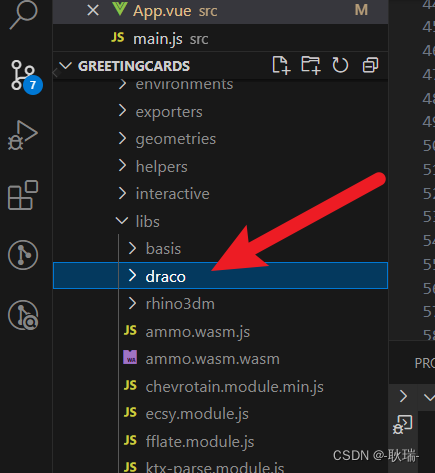Screen dimensions: 435x473
Task: Expand the interactive folder
Action: point(220,194)
